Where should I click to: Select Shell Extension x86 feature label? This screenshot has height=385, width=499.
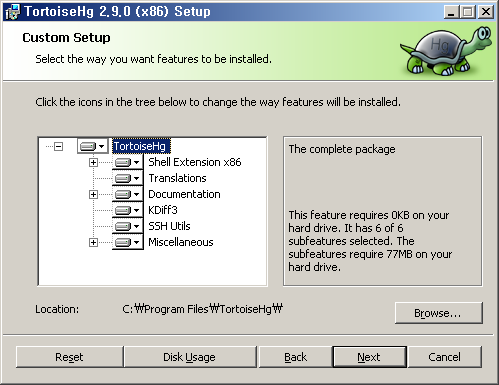point(195,162)
